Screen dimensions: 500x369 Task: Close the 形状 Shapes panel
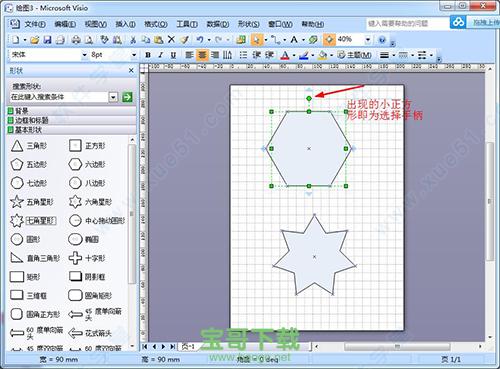pos(131,70)
